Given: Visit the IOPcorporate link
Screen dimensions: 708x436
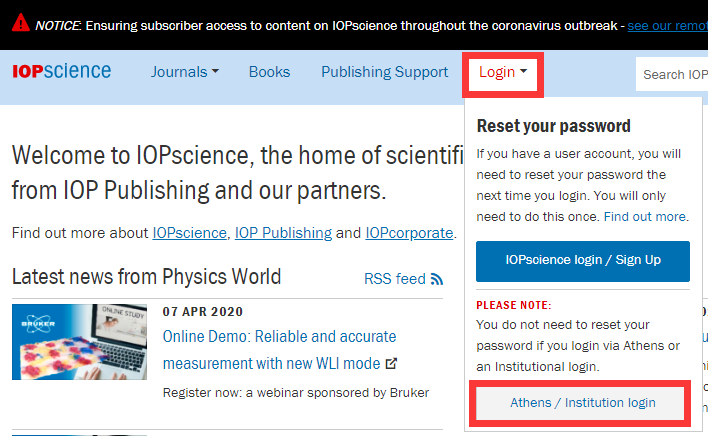Looking at the screenshot, I should [x=409, y=233].
